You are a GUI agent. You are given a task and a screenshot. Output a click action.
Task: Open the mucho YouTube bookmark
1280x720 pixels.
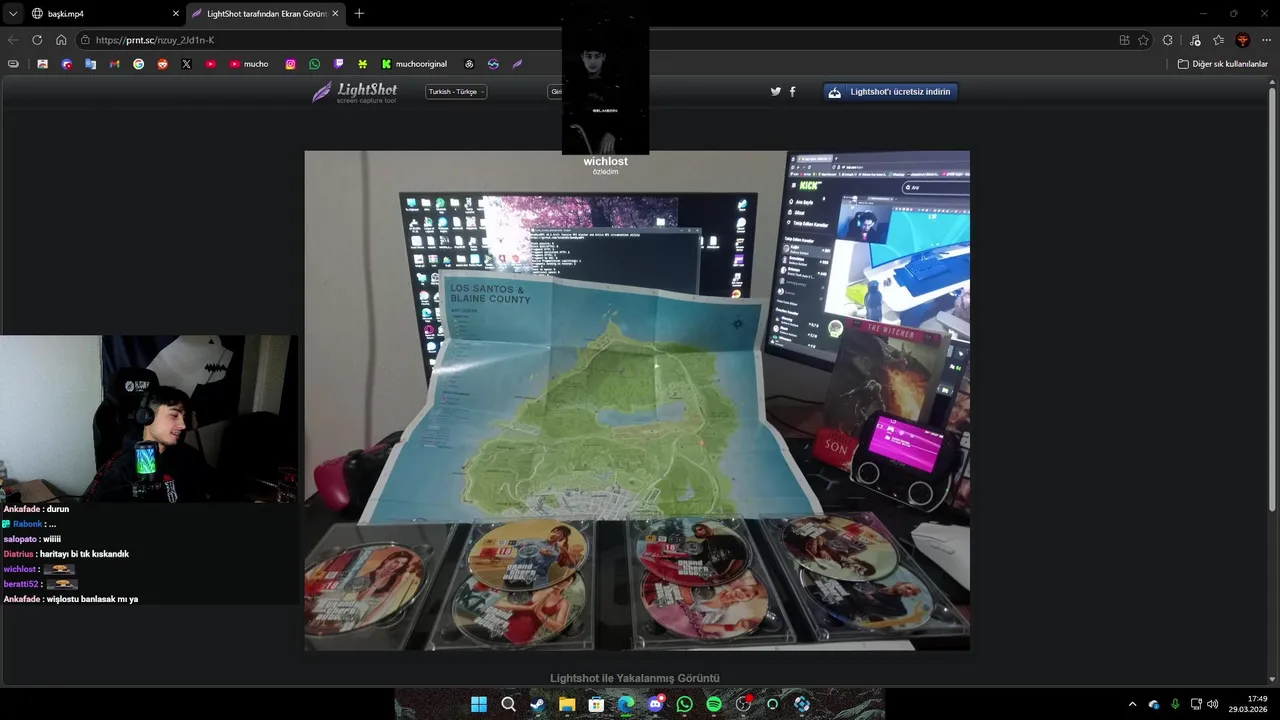pos(249,64)
